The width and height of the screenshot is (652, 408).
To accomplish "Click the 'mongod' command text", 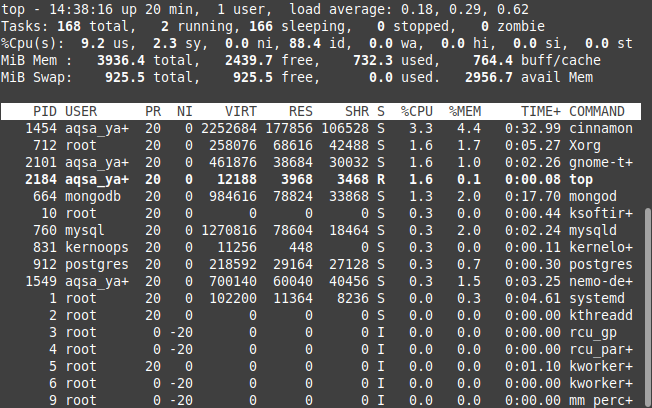I will [593, 197].
